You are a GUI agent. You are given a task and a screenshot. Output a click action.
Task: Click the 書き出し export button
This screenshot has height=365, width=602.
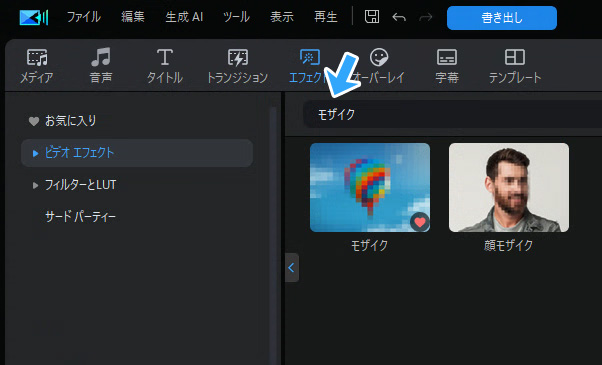502,18
